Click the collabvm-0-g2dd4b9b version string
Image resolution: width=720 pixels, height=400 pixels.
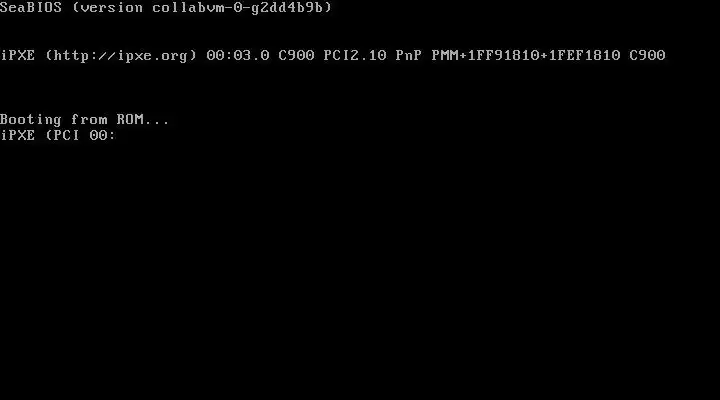(x=242, y=8)
